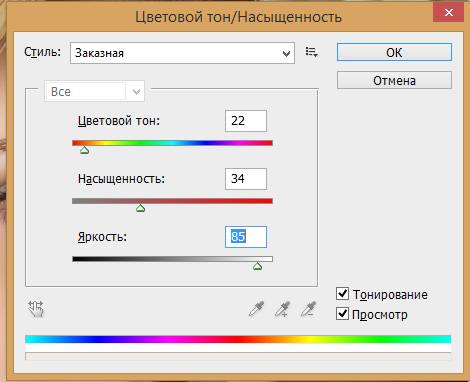Viewport: 470px width, 382px height.
Task: Click the Стиль dropdown arrow chevron
Action: click(286, 54)
